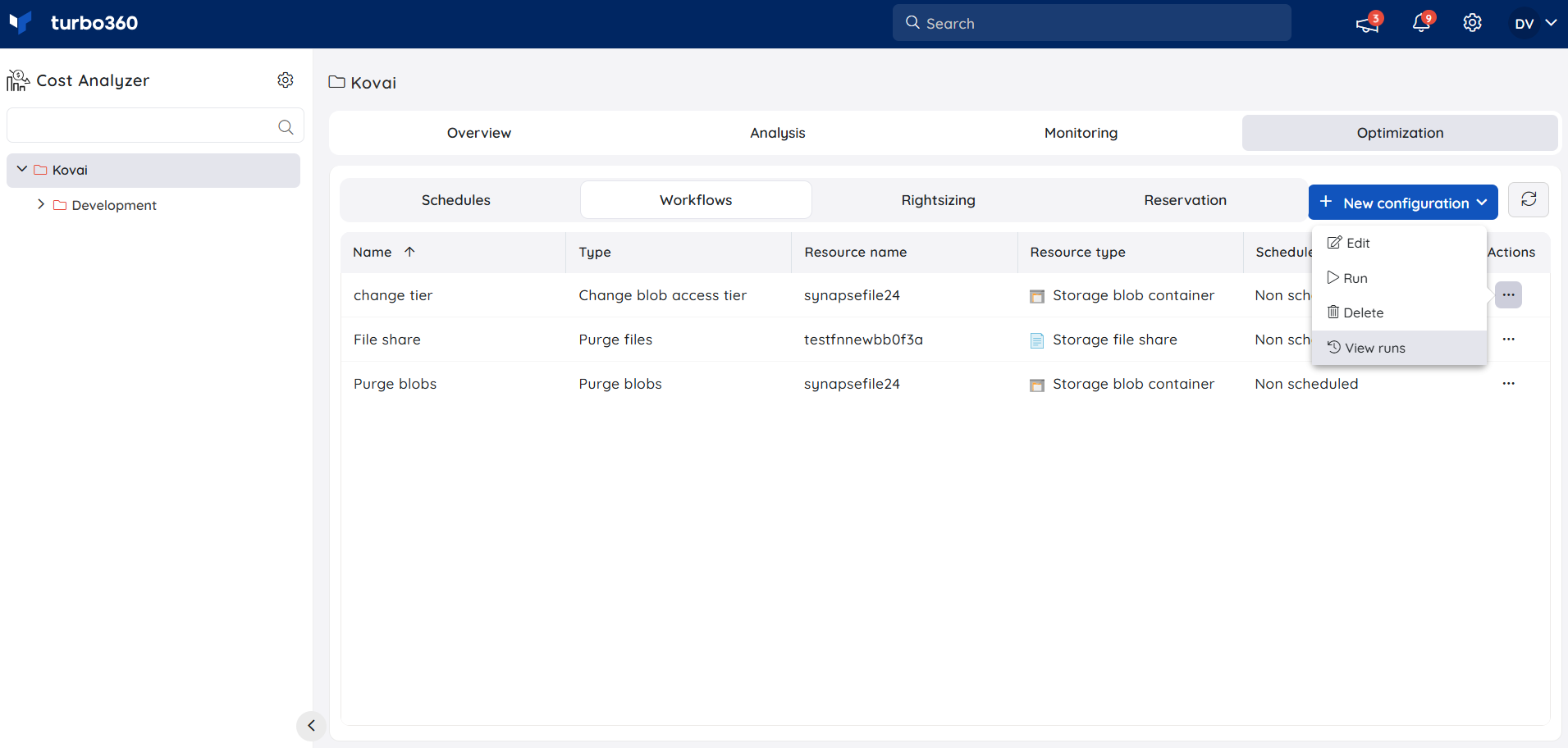The width and height of the screenshot is (1568, 748).
Task: Open the announcements megaphone icon
Action: [x=1367, y=24]
